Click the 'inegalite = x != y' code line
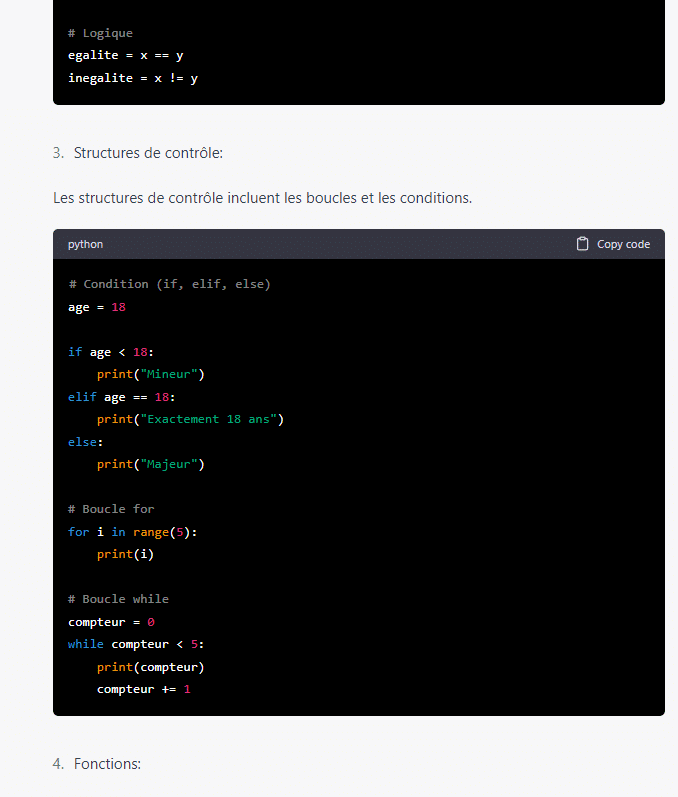 (132, 78)
